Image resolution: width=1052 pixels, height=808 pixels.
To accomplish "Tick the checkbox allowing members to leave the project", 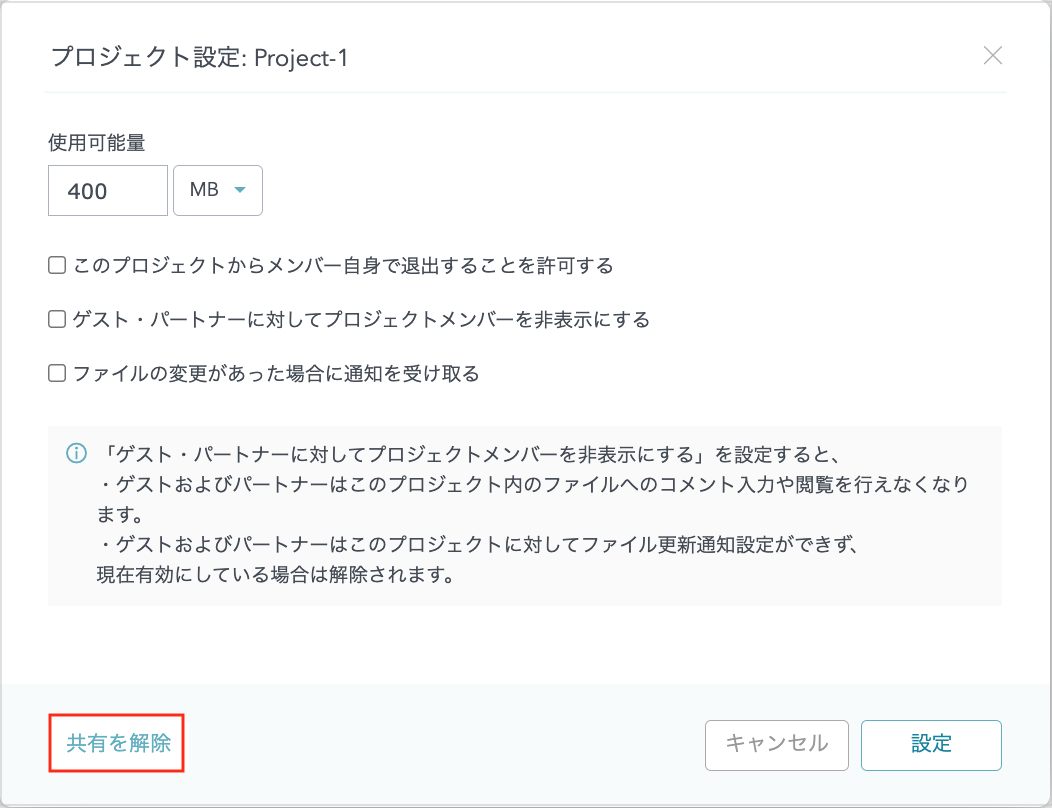I will [57, 266].
